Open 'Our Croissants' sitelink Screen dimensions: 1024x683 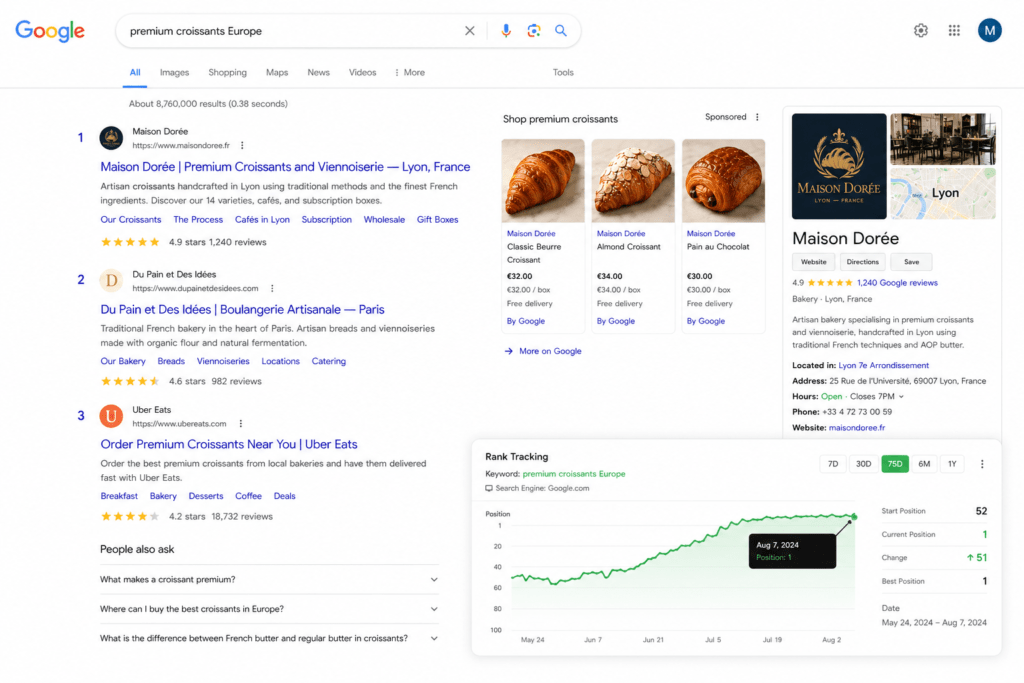(131, 220)
